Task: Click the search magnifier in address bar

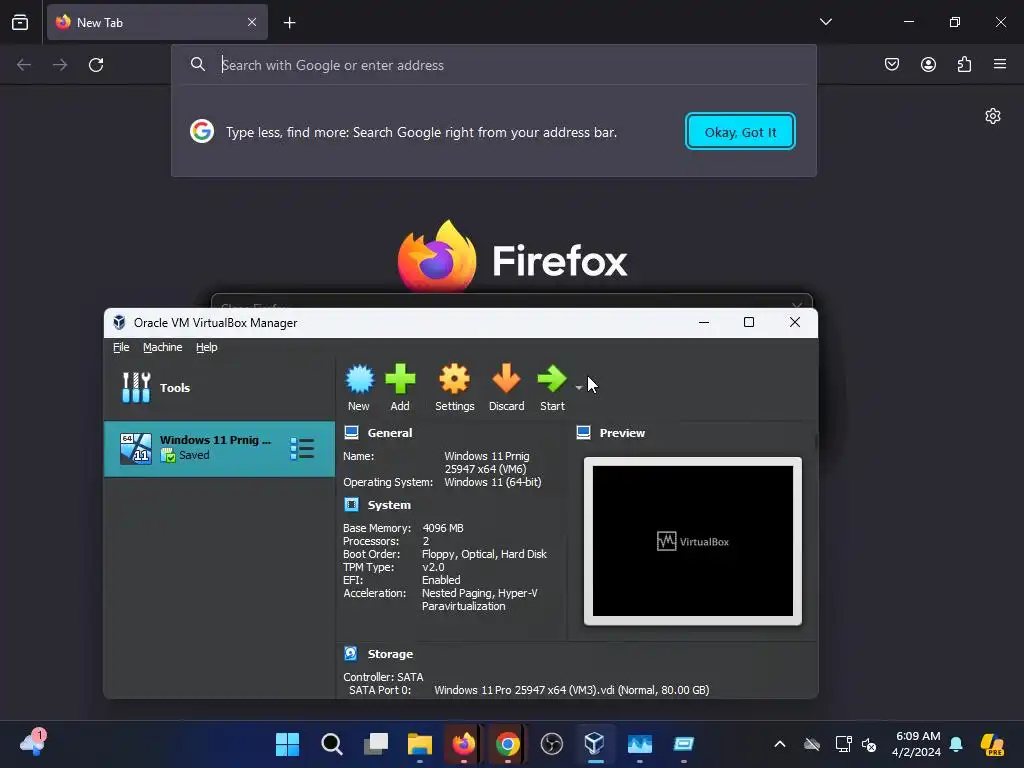Action: [x=198, y=64]
